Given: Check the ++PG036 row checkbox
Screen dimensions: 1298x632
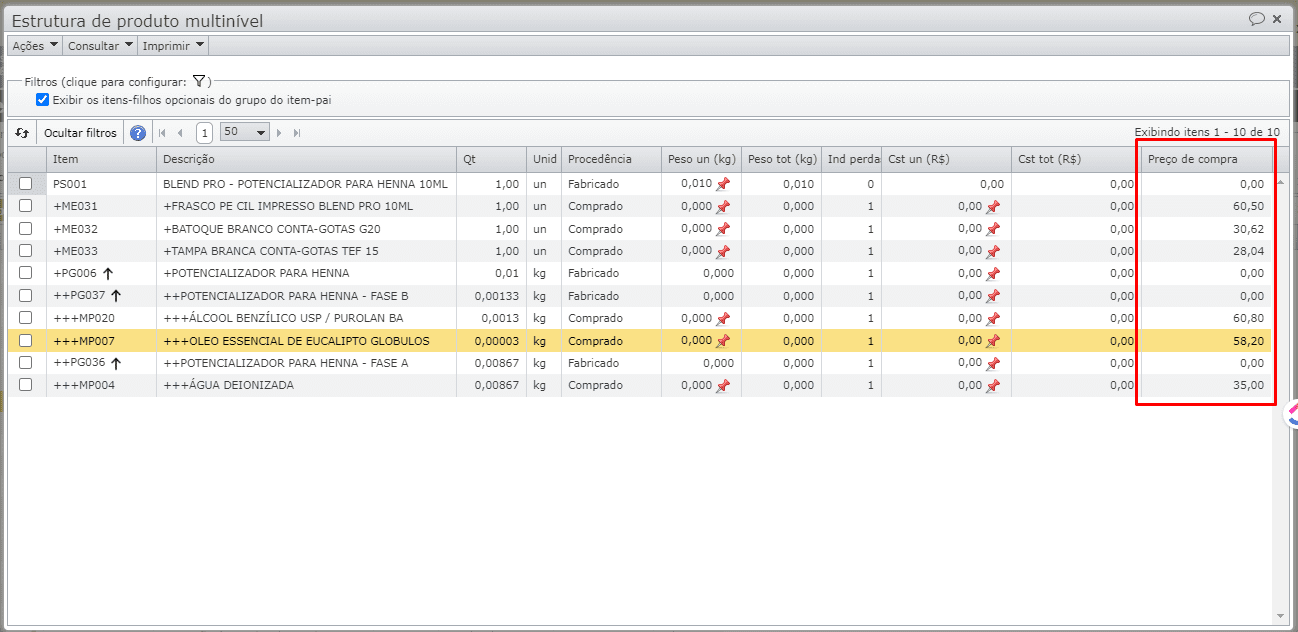Looking at the screenshot, I should tap(25, 362).
